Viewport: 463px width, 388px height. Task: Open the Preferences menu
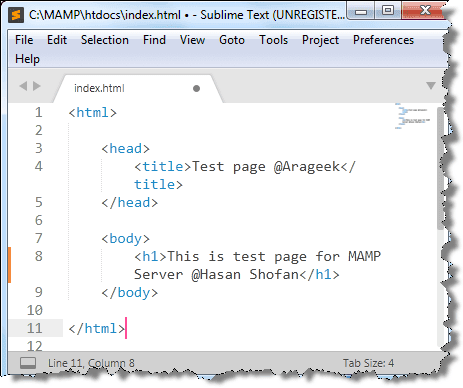(383, 40)
